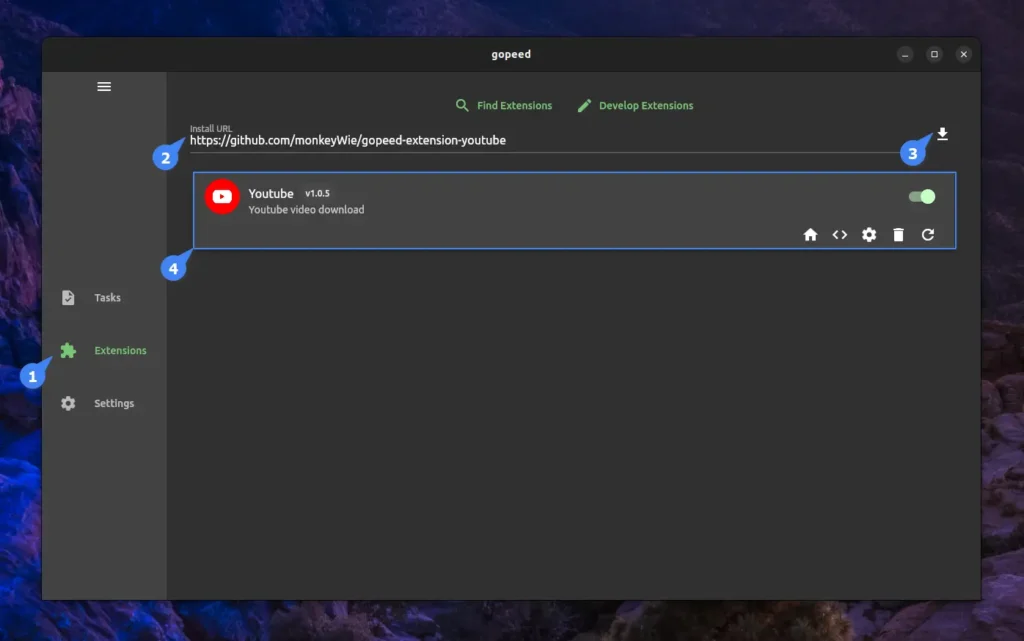Click the Tasks document icon in sidebar
Image resolution: width=1024 pixels, height=641 pixels.
[x=68, y=298]
